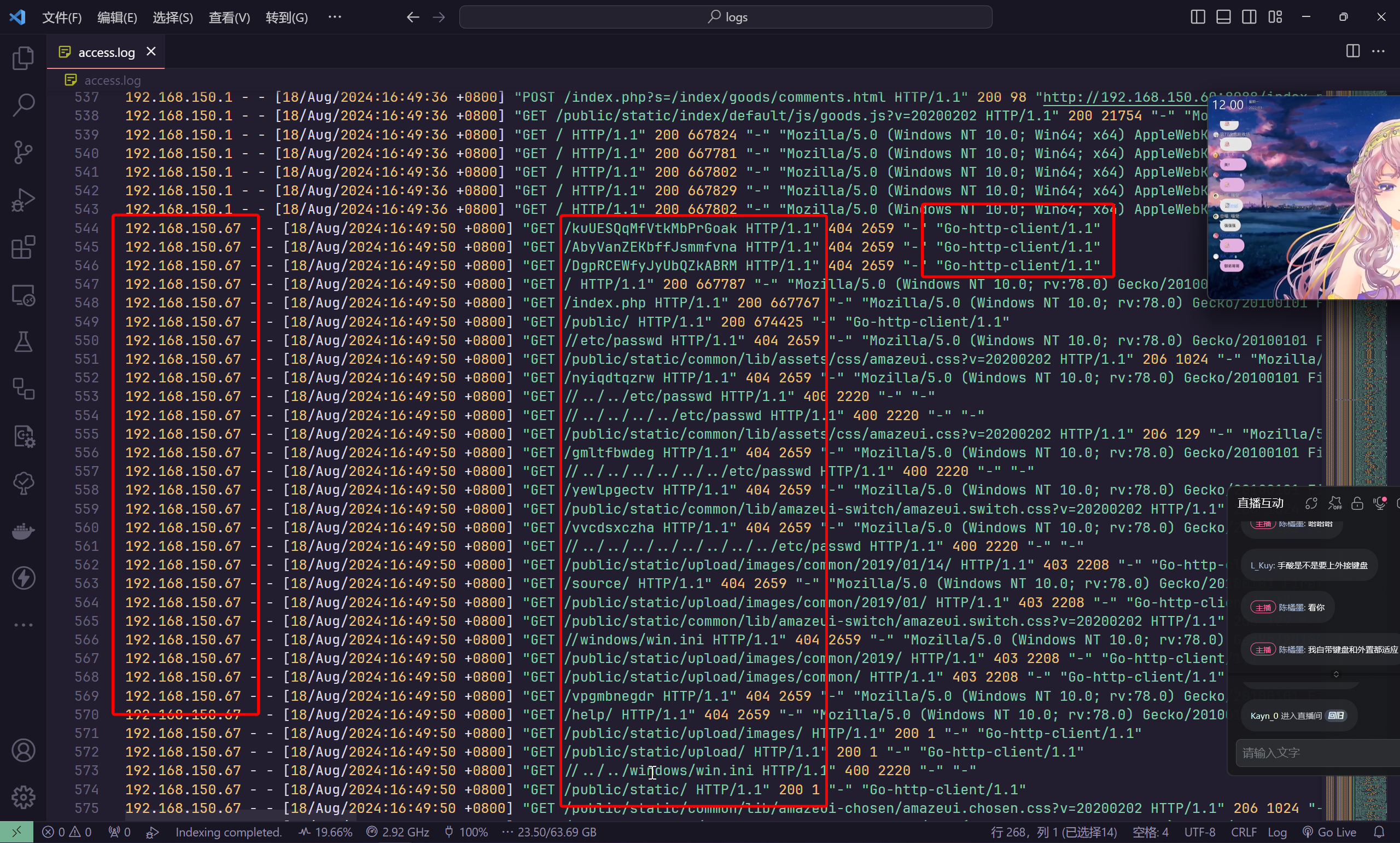Toggle the microphone in live chat panel
1400x843 pixels.
pos(1380,503)
